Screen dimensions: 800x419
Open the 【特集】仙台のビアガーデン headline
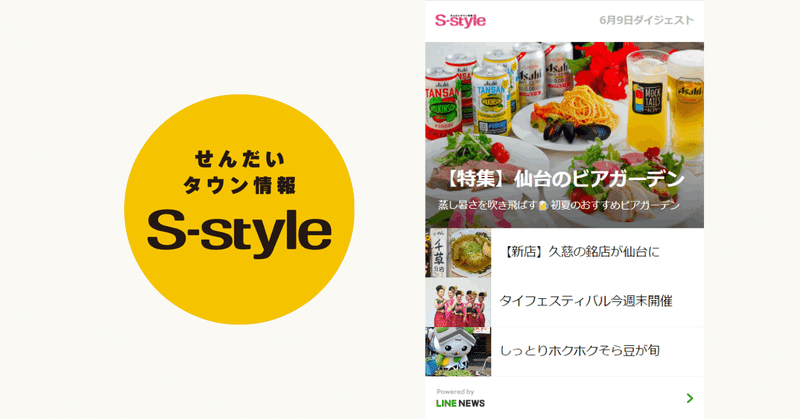tap(564, 179)
